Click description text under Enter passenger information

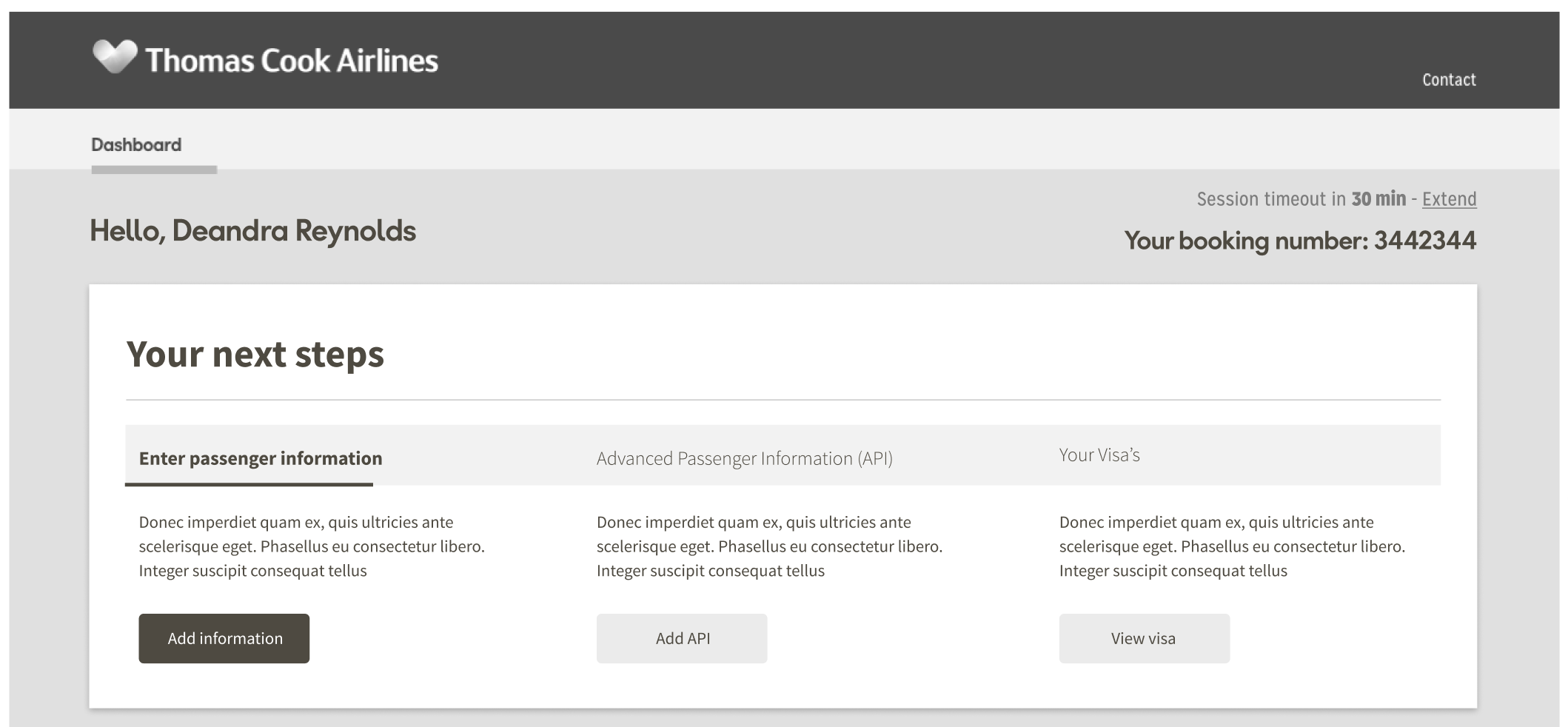click(311, 546)
